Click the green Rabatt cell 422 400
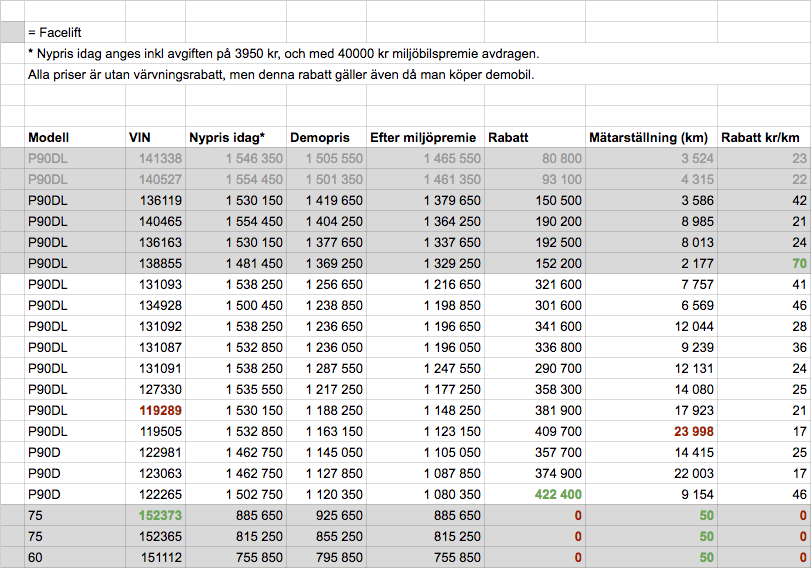The image size is (811, 568). click(535, 495)
